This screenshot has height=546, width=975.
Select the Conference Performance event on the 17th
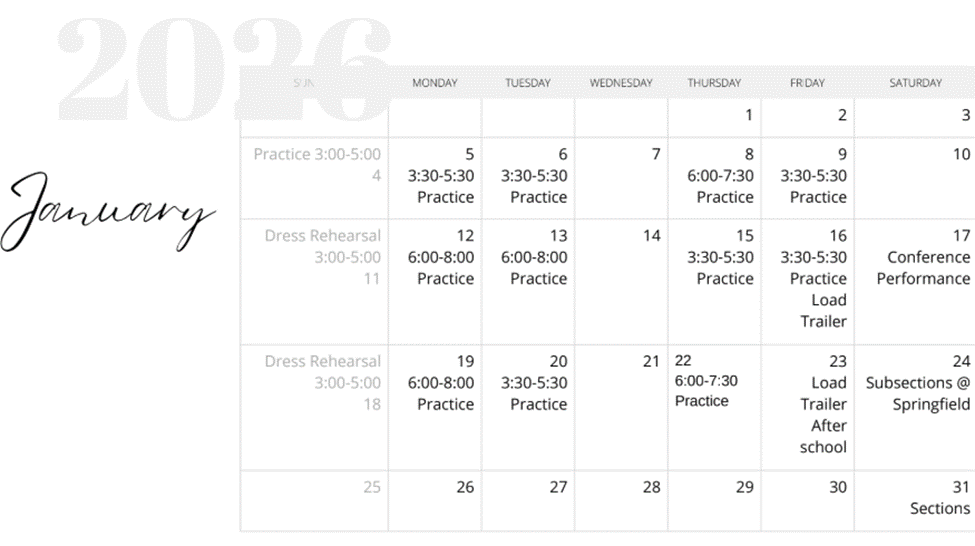(x=923, y=268)
